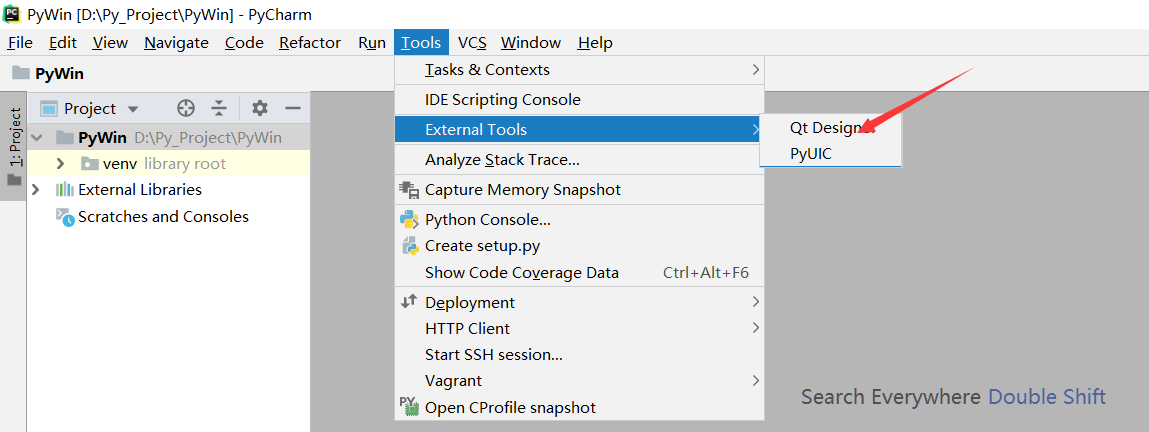
Task: Click the Capture Memory Snapshot icon
Action: click(408, 189)
